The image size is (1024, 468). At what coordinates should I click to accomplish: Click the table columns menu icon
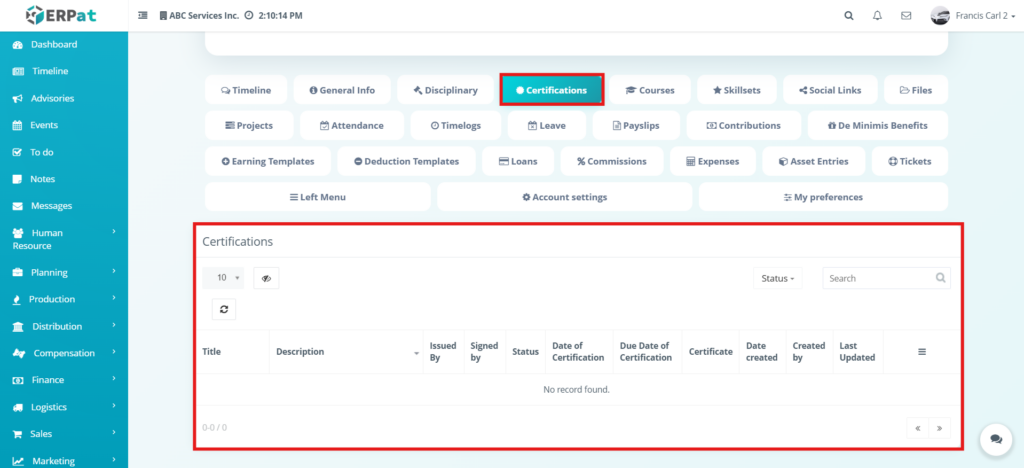point(922,352)
